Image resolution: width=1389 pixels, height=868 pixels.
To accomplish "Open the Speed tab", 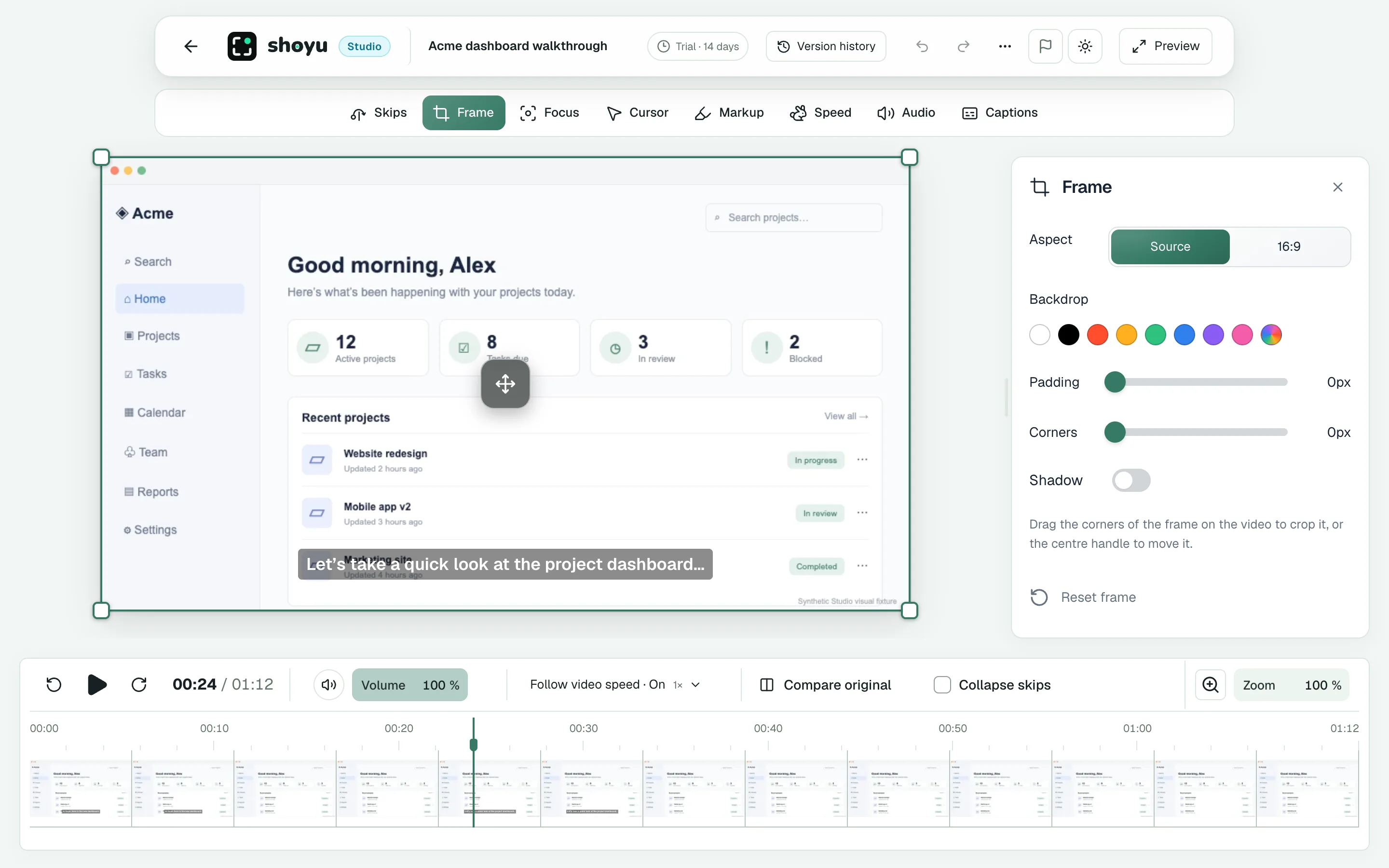I will pos(820,112).
